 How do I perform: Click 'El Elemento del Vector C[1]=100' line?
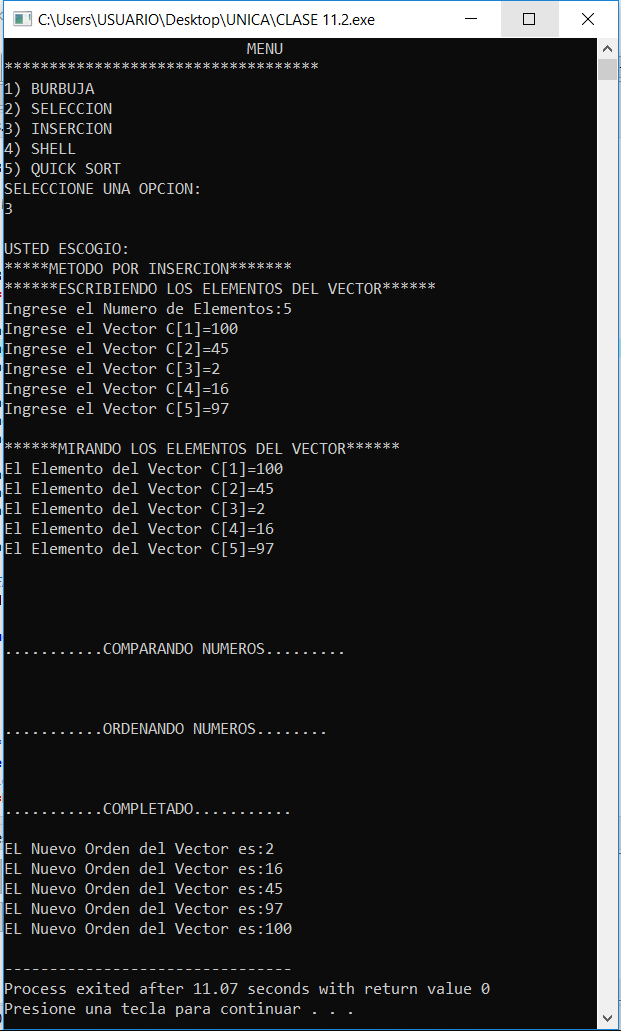point(143,469)
